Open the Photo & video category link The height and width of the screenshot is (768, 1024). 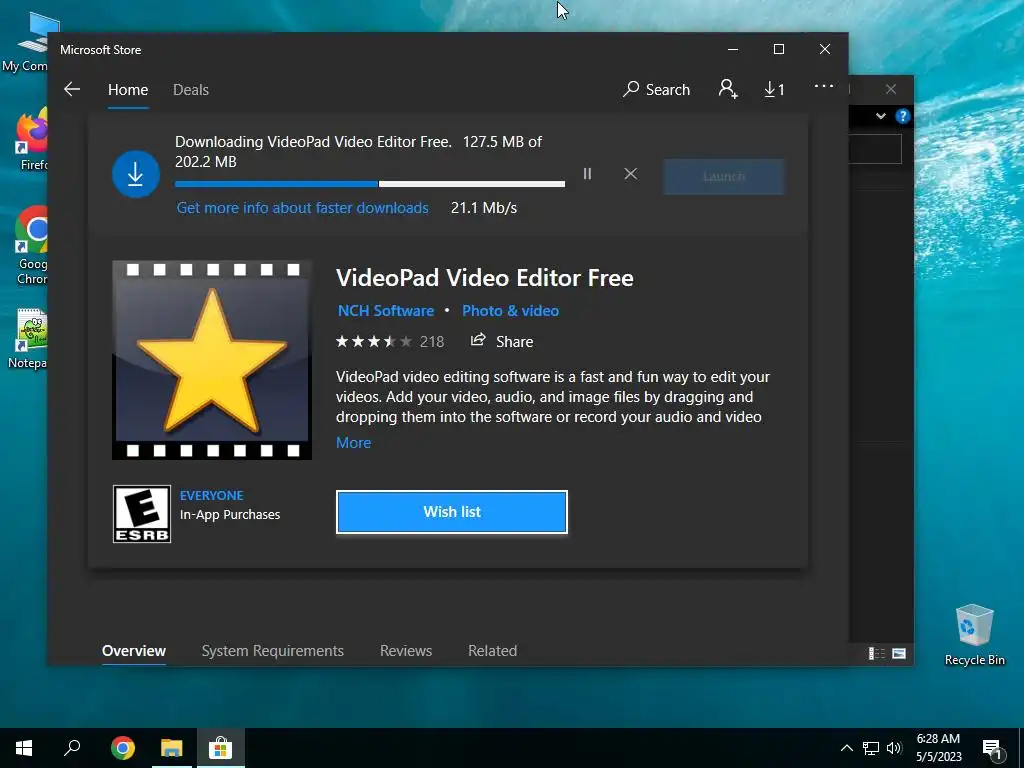coord(510,311)
